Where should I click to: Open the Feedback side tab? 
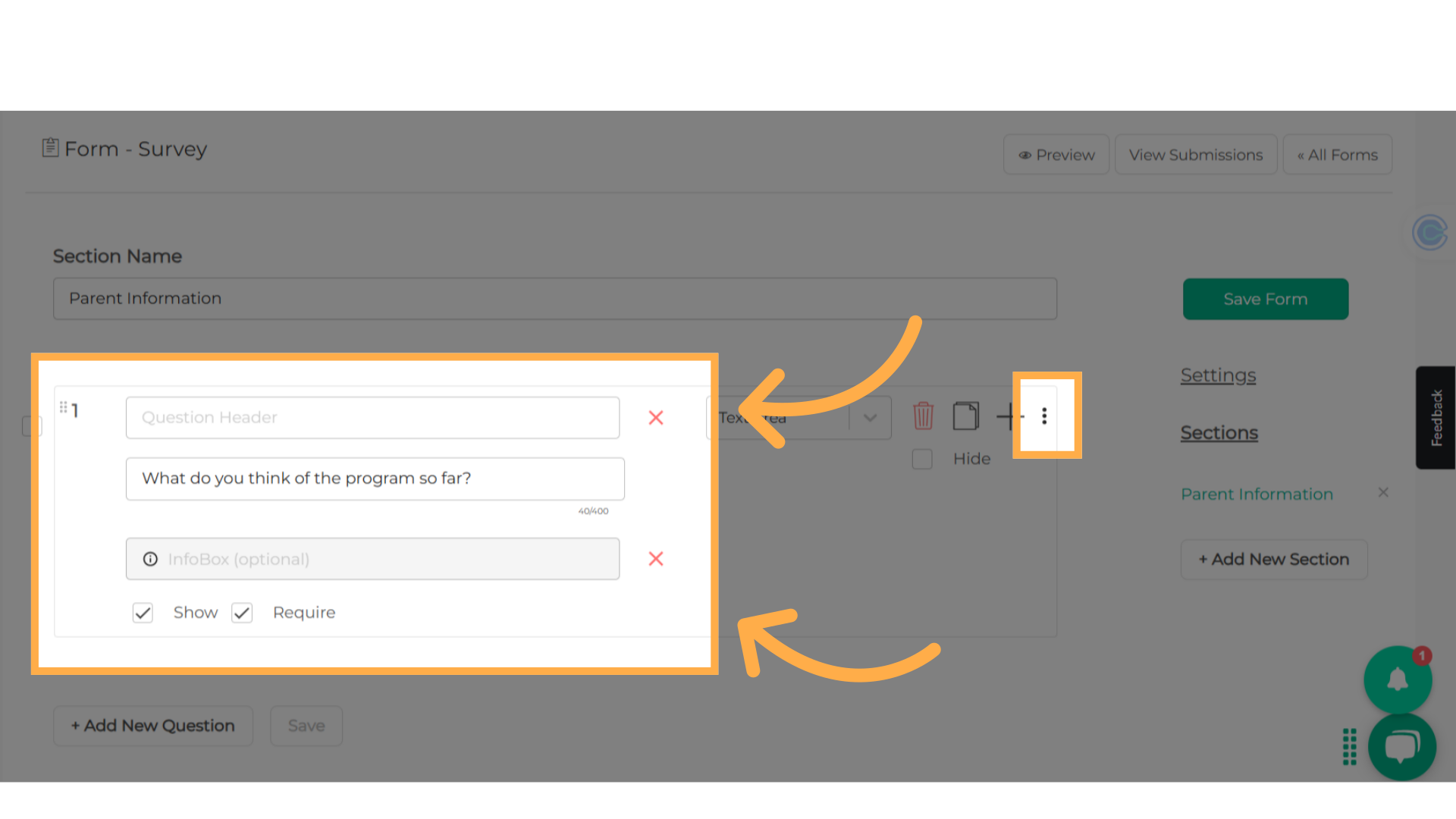1436,418
